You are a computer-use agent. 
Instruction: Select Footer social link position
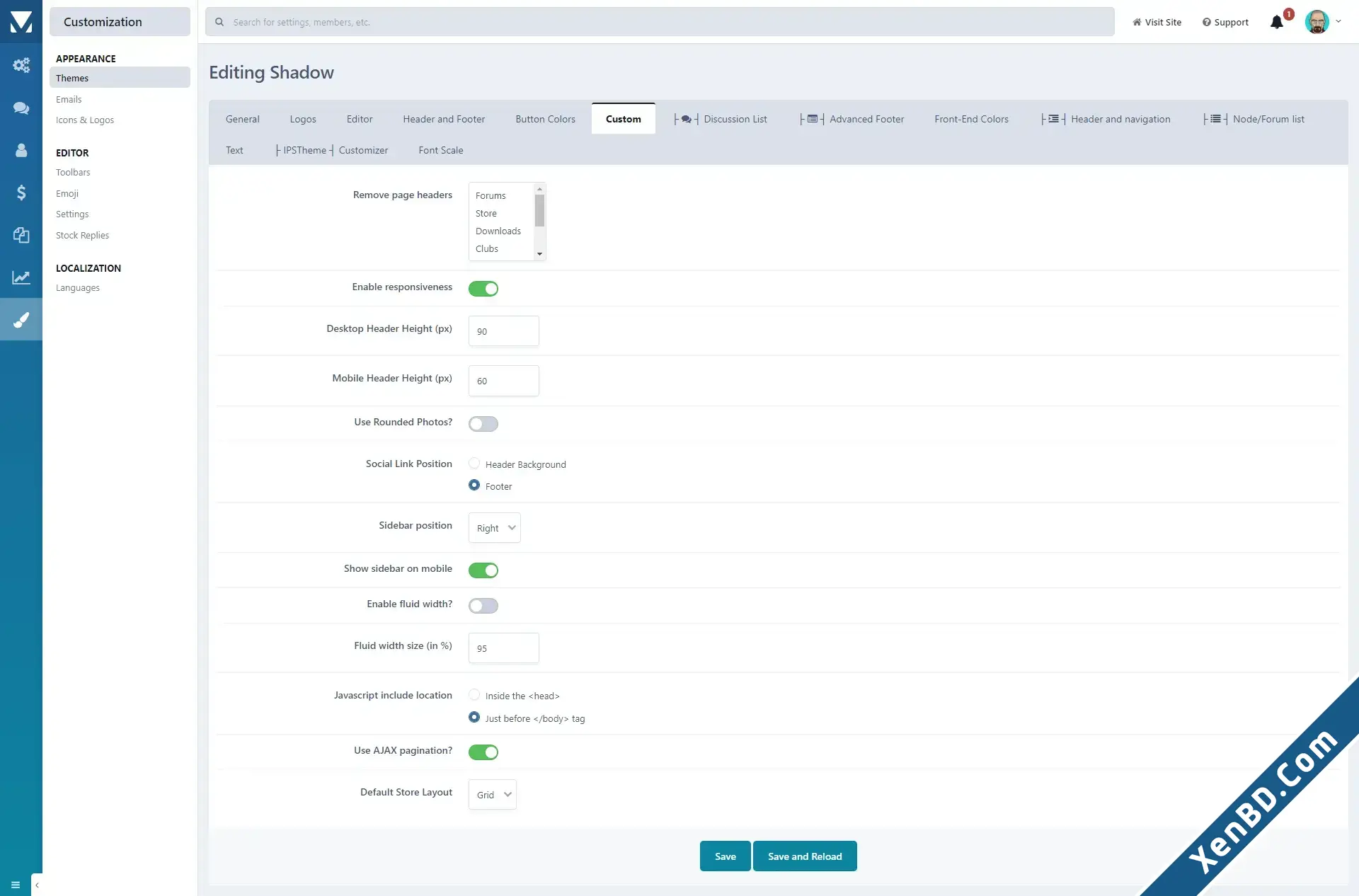click(x=474, y=486)
